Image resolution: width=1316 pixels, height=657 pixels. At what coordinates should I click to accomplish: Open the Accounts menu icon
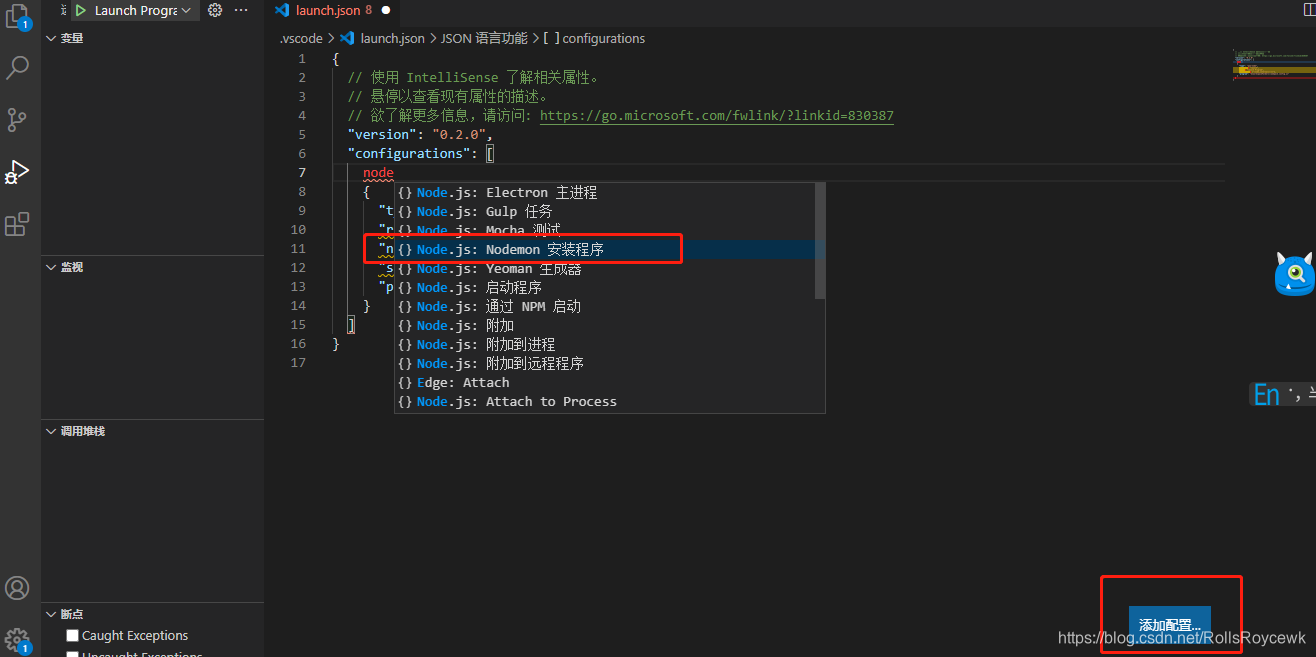tap(17, 588)
